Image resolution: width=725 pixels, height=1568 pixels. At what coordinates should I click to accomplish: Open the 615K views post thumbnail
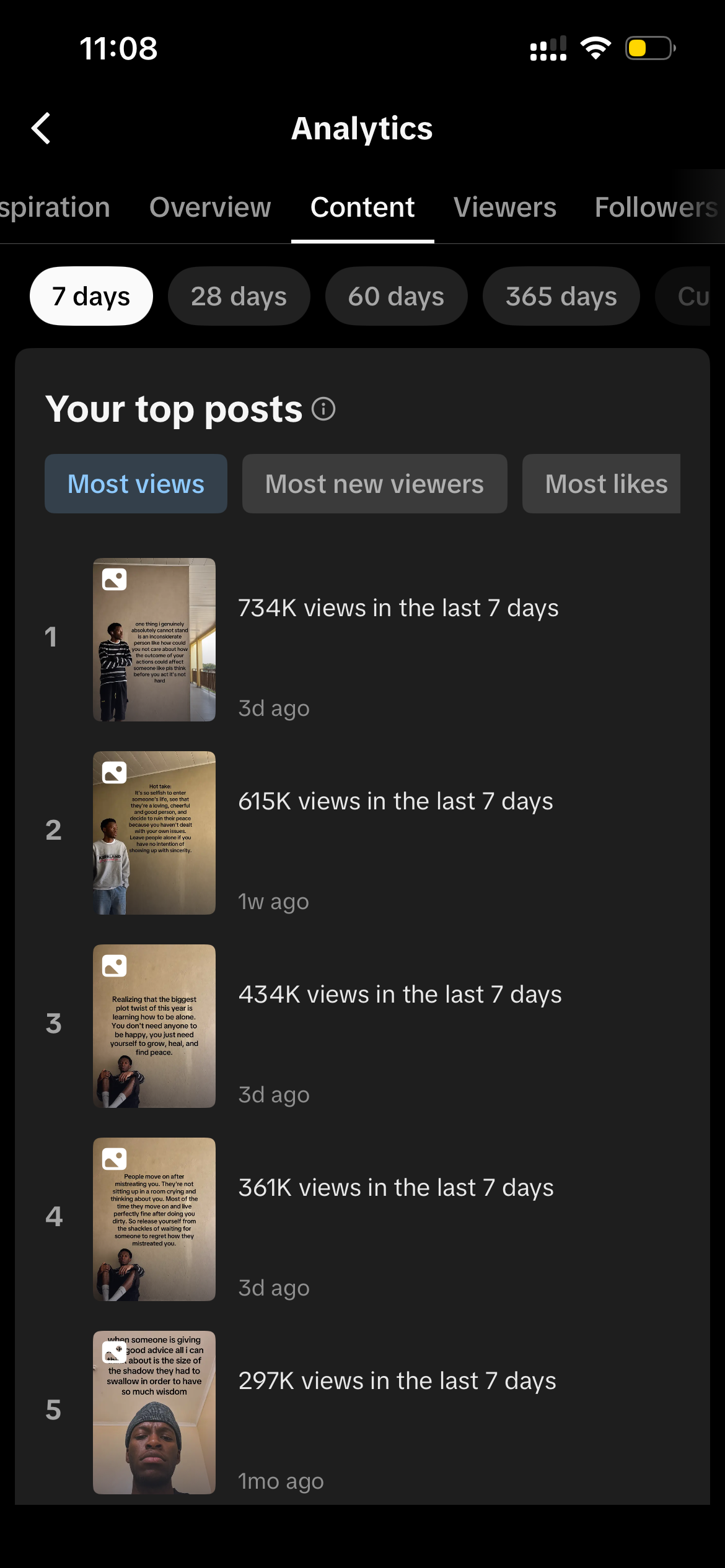(x=154, y=833)
